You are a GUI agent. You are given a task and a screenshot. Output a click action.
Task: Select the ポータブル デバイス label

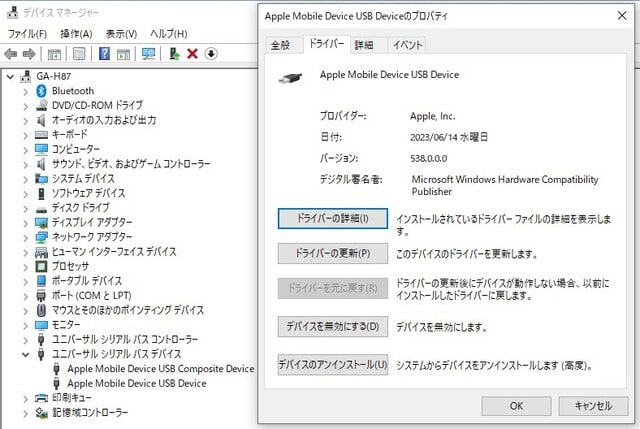pyautogui.click(x=87, y=281)
